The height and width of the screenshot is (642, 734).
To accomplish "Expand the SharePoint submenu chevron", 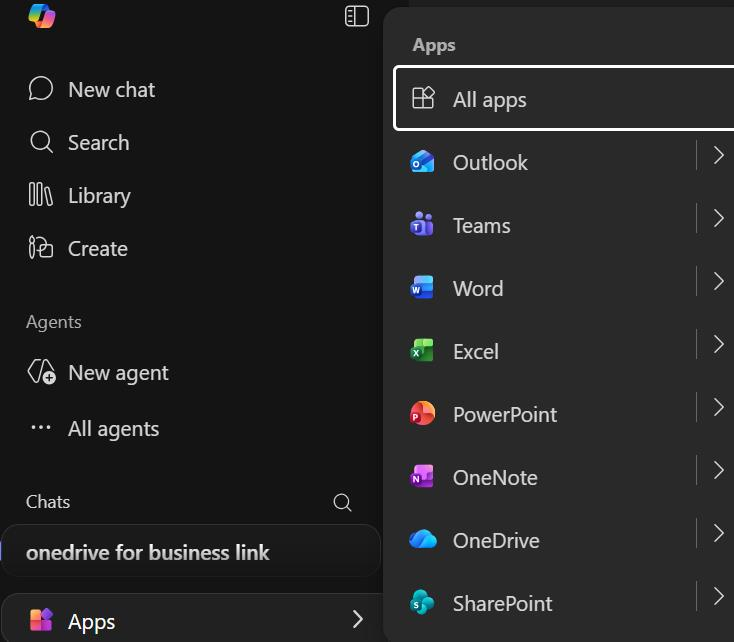I will click(719, 596).
